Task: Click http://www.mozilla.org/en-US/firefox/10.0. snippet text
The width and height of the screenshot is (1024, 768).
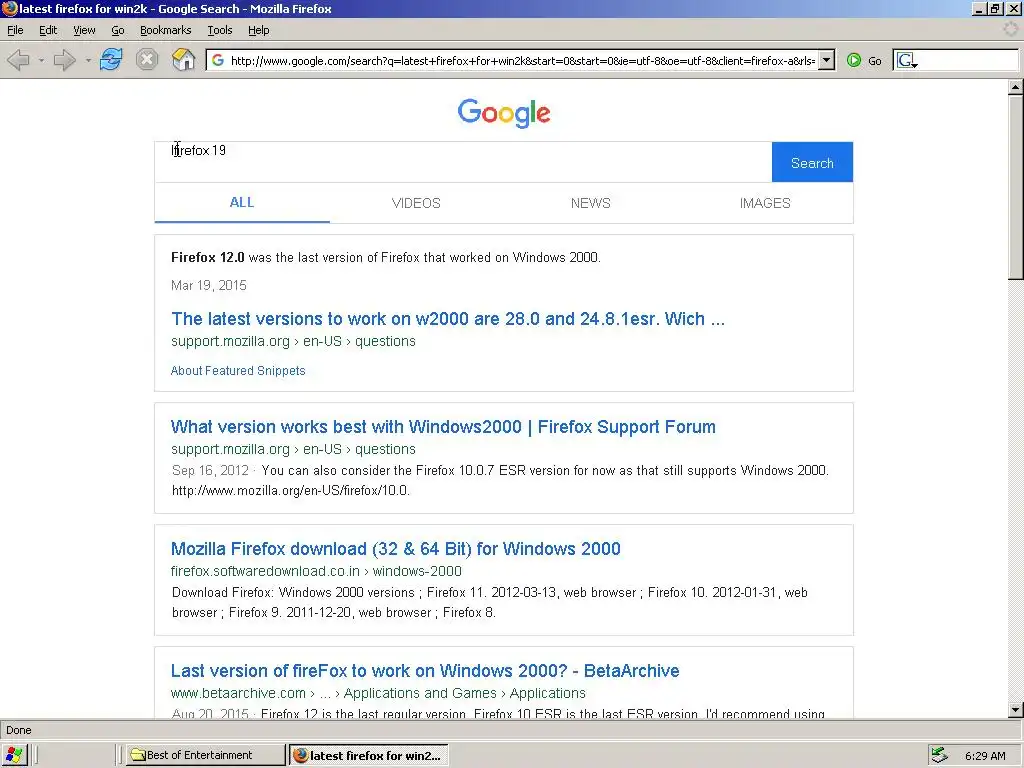Action: 291,490
